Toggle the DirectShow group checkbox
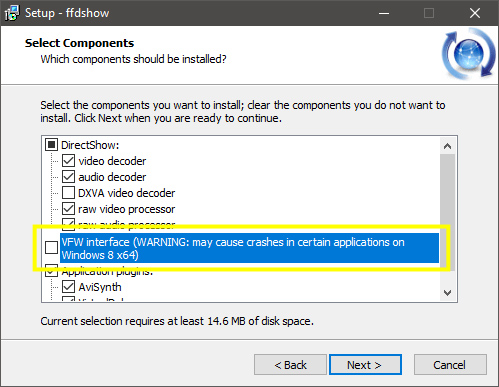499x387 pixels. point(51,145)
